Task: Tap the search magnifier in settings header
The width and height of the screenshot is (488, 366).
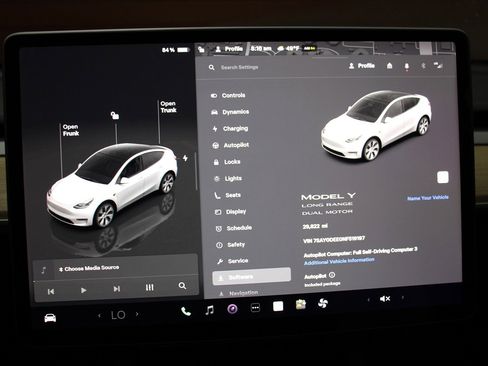Action: (x=212, y=68)
